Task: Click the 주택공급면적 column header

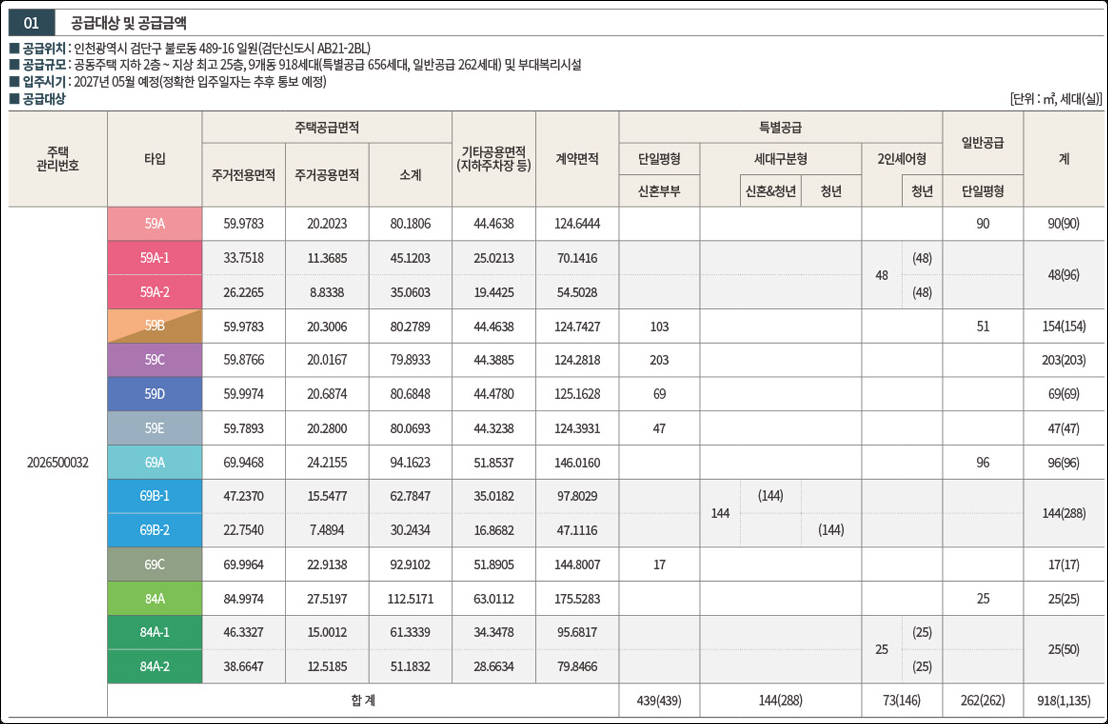Action: 326,127
